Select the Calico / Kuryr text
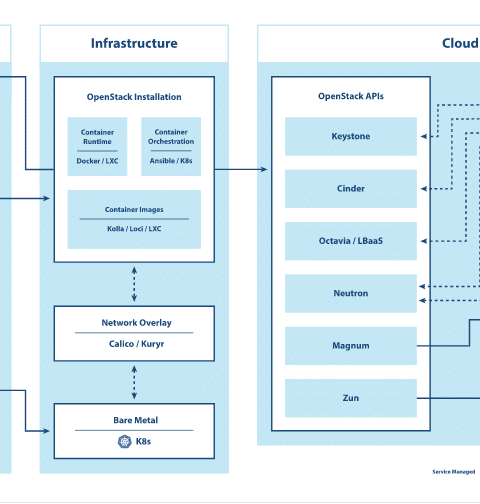480x504 pixels. point(136,344)
